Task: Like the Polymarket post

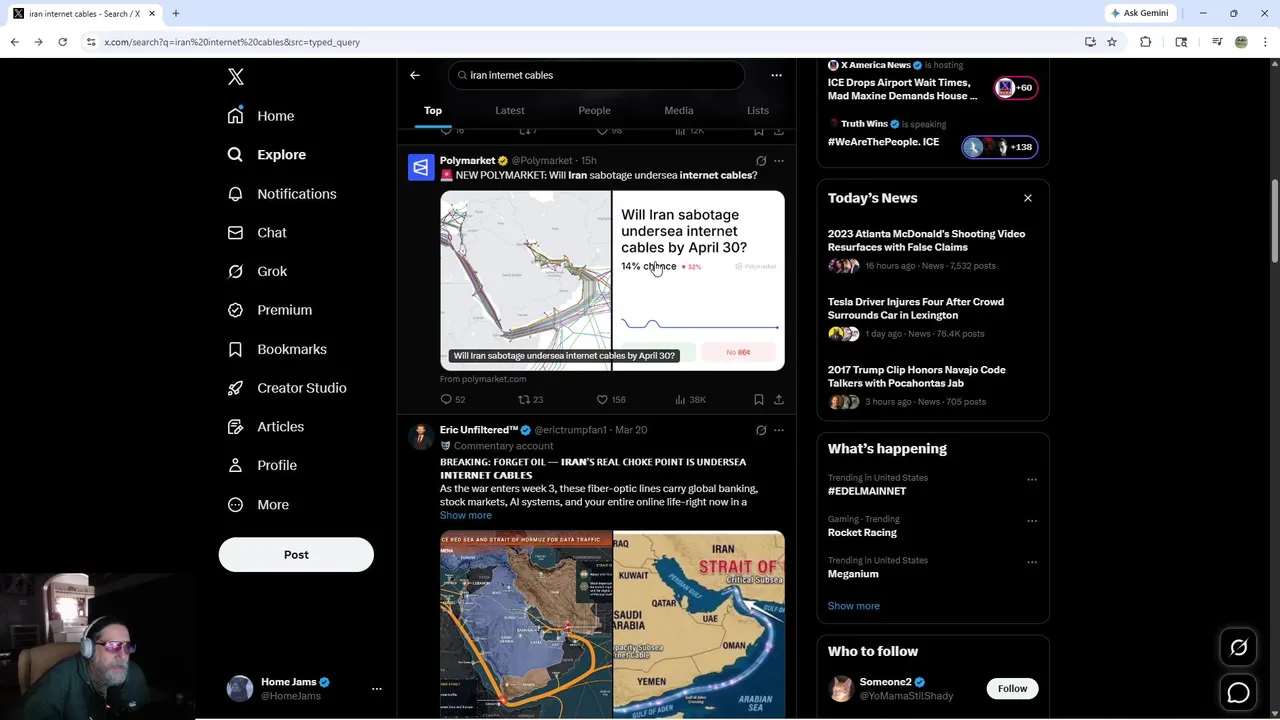Action: [x=610, y=400]
